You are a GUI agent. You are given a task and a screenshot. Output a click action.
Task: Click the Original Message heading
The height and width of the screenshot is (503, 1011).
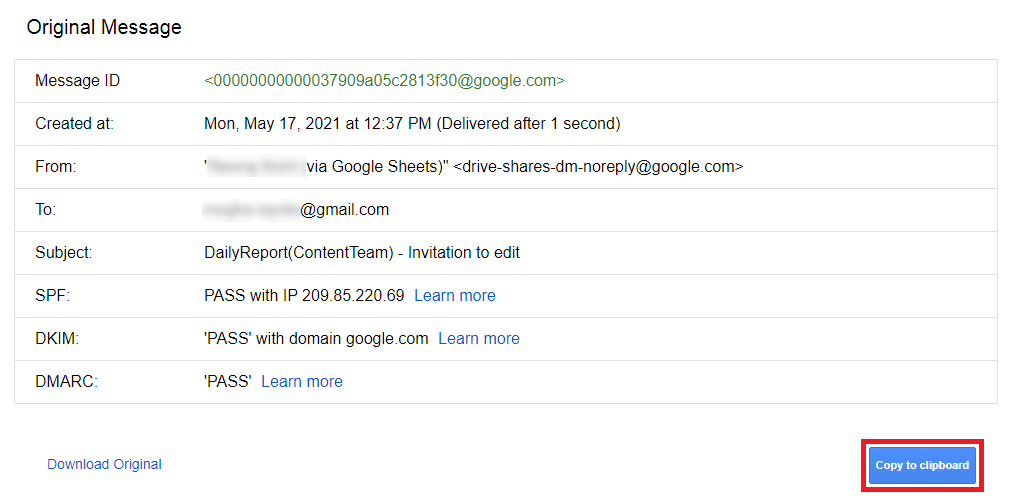coord(104,28)
